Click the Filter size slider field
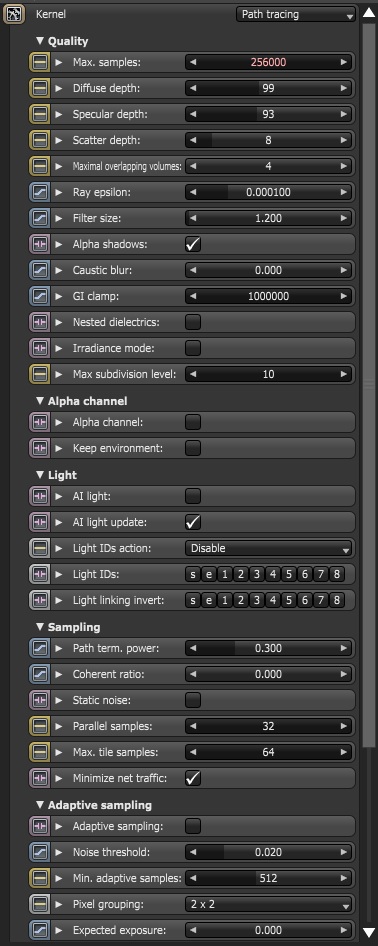The height and width of the screenshot is (946, 378). click(x=269, y=218)
